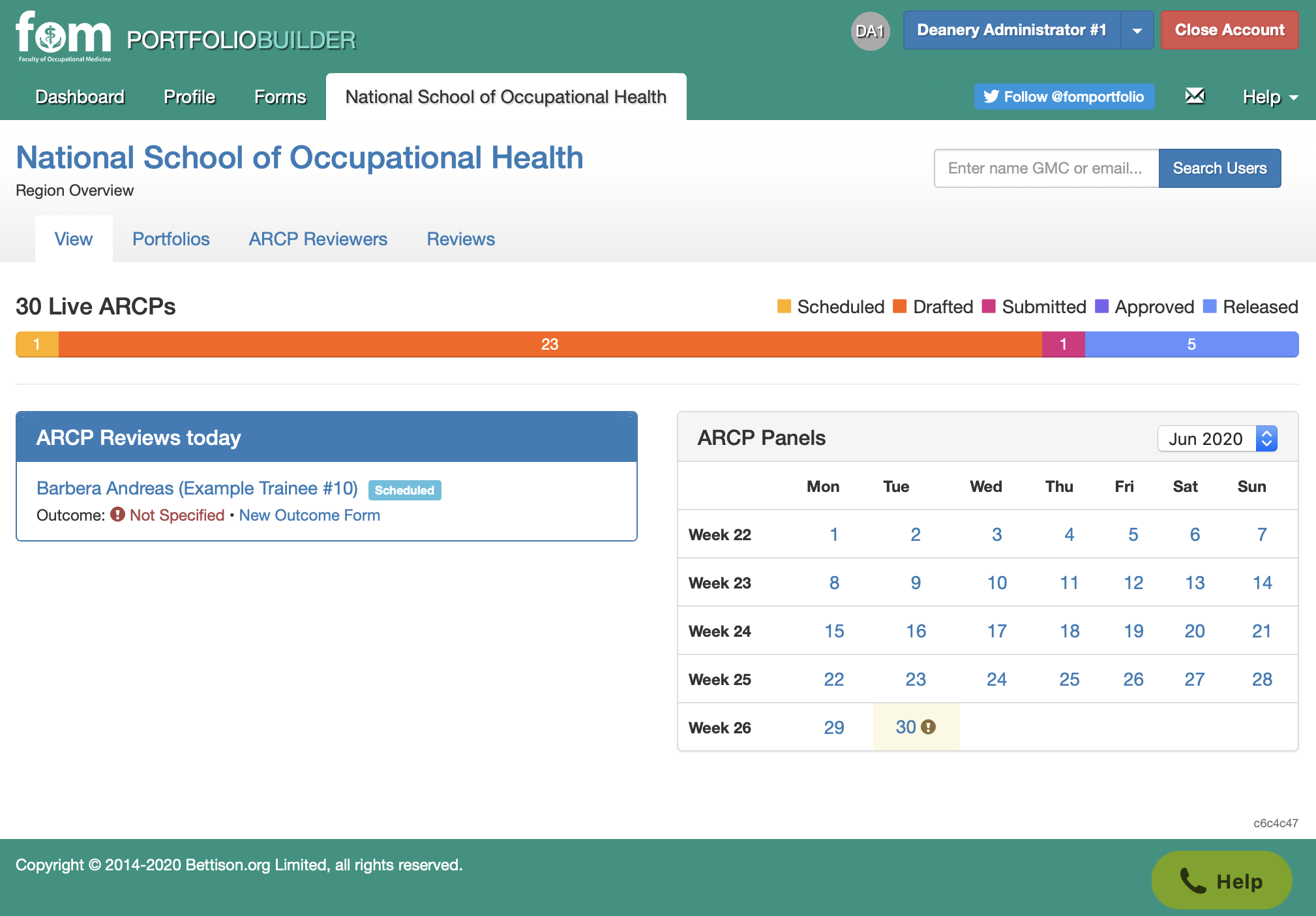Click the Drafted legend color swatch
The height and width of the screenshot is (916, 1316).
pyautogui.click(x=900, y=307)
